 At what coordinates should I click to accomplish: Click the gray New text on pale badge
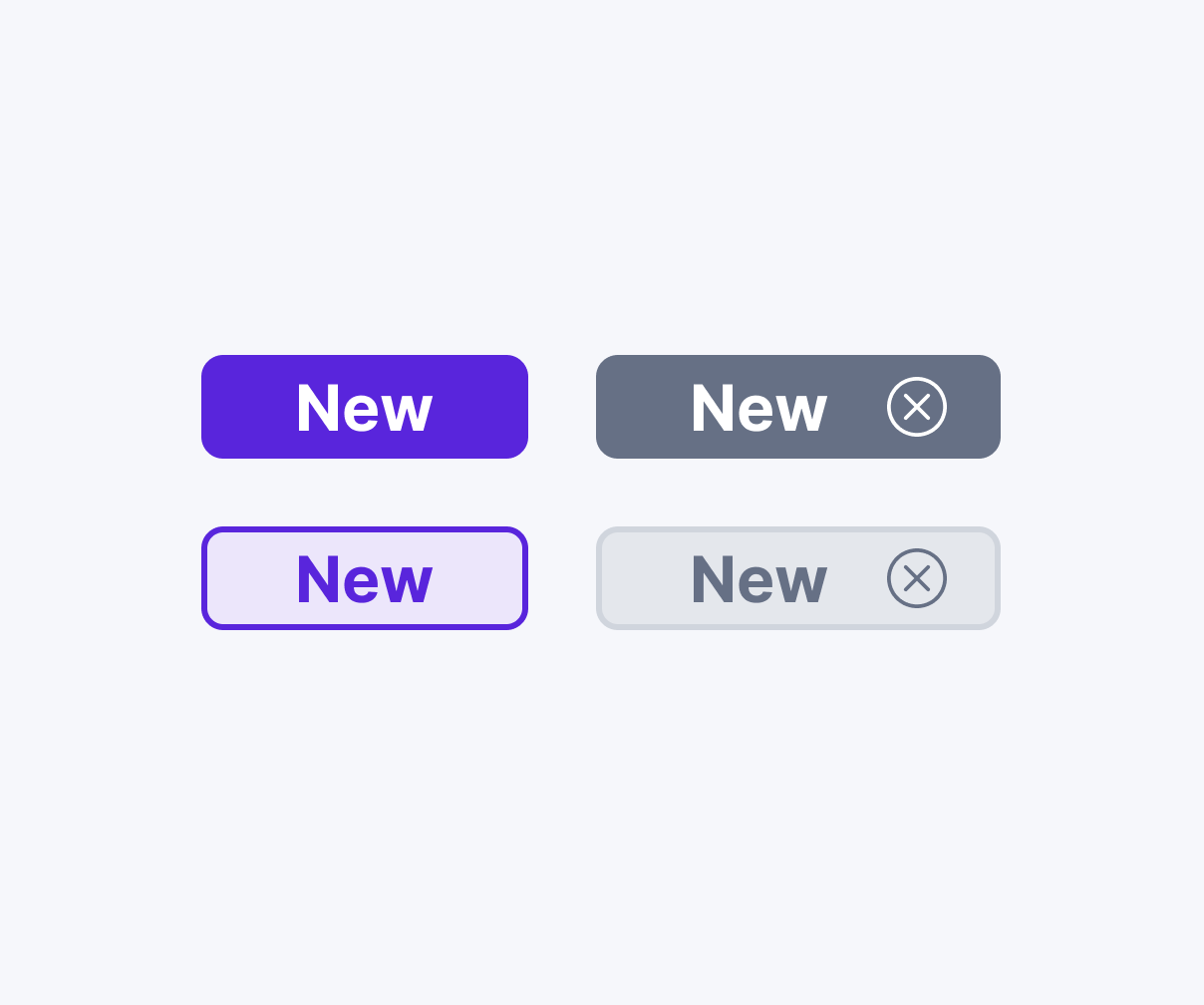(758, 579)
